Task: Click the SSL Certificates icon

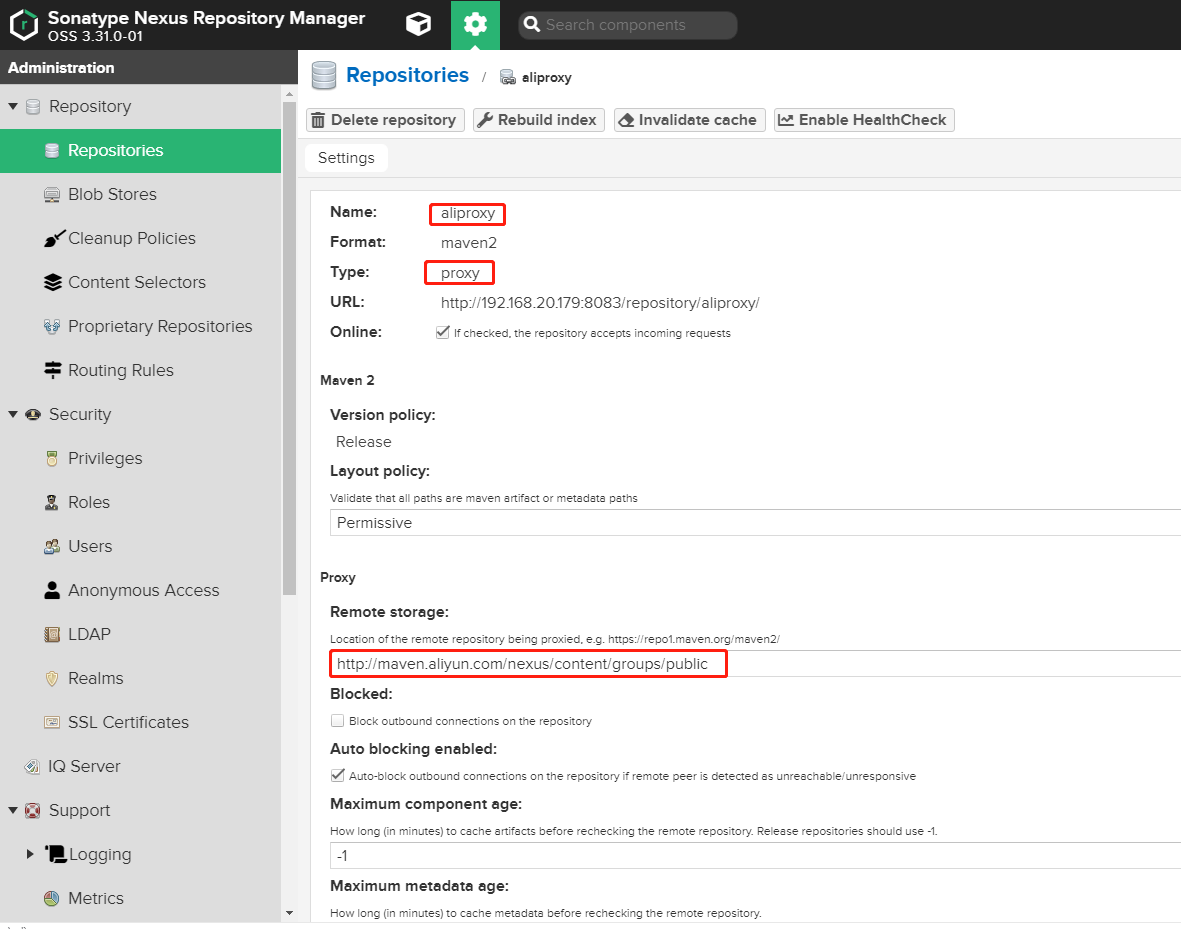Action: [52, 723]
